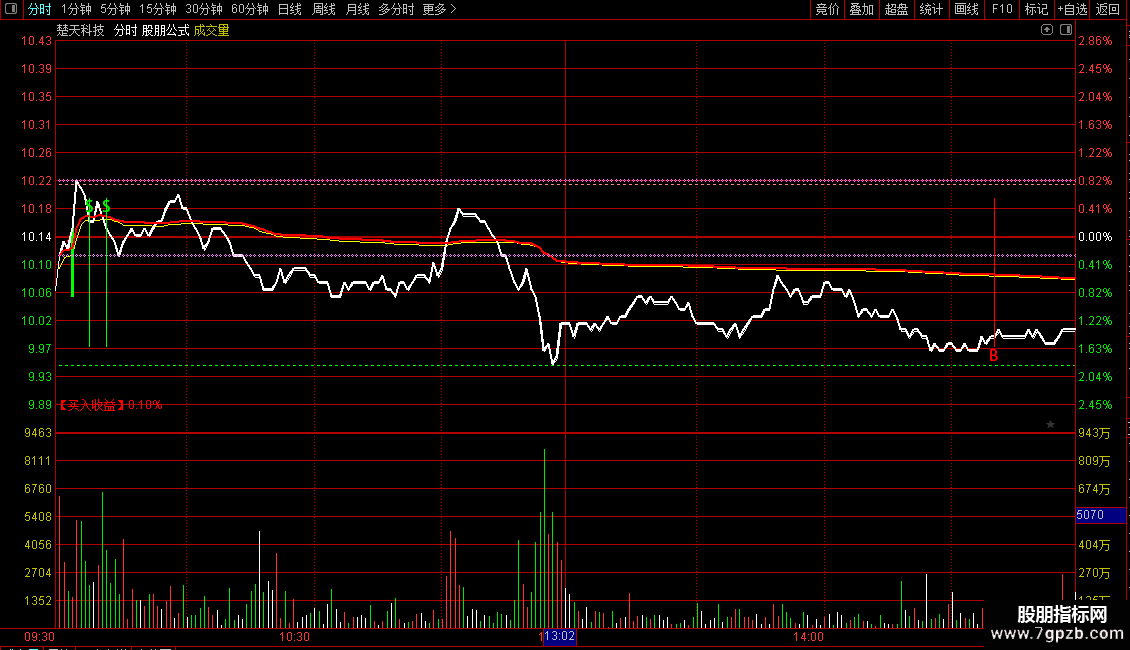Click the blue 5070 volume value box

(x=1100, y=515)
